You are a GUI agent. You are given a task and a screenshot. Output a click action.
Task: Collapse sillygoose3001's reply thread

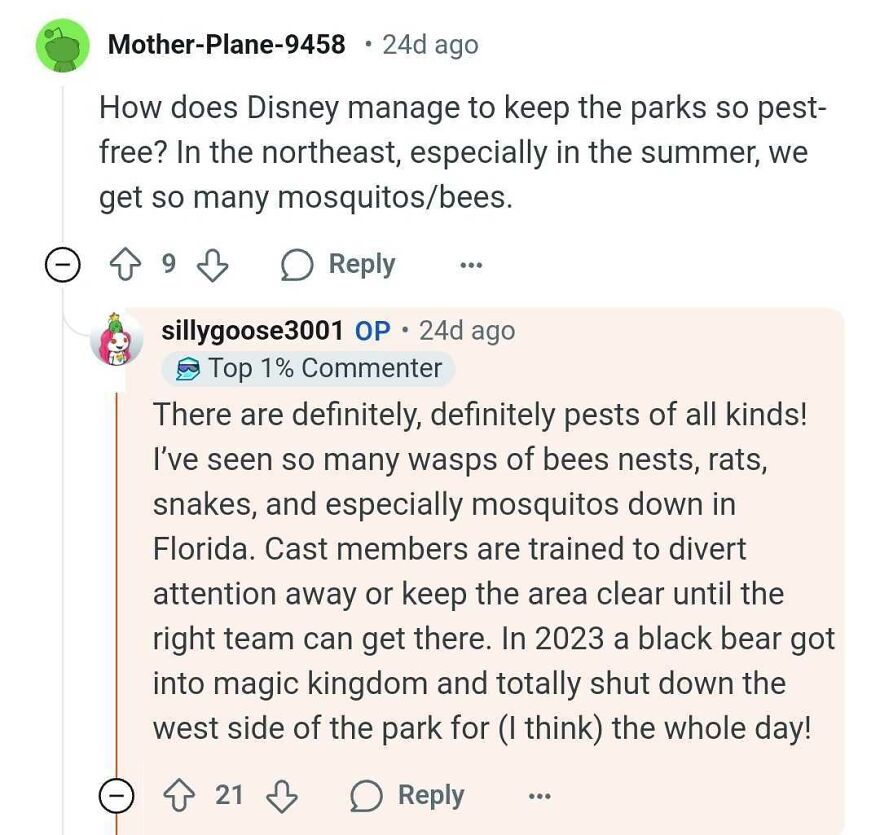[x=118, y=795]
